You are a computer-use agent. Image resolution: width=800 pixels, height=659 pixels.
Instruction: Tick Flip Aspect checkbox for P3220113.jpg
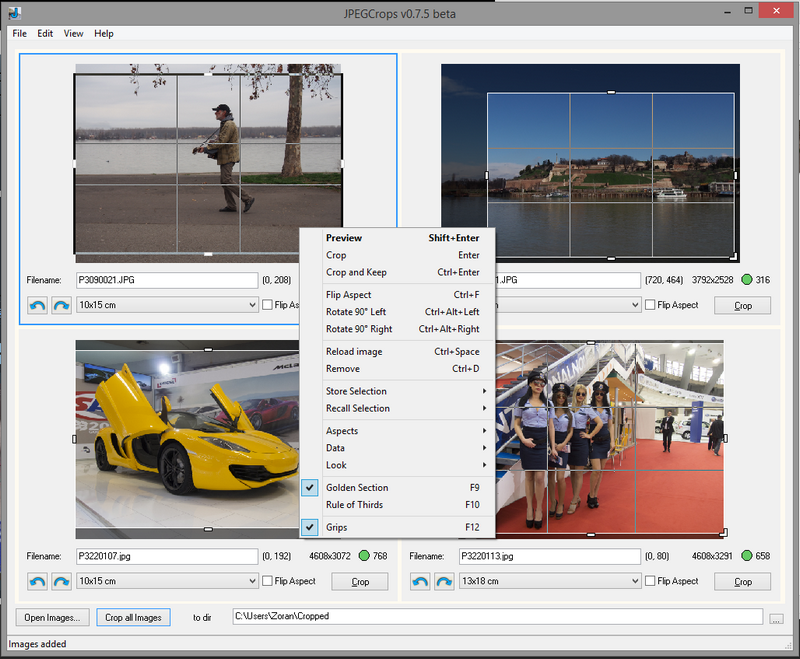(x=649, y=581)
